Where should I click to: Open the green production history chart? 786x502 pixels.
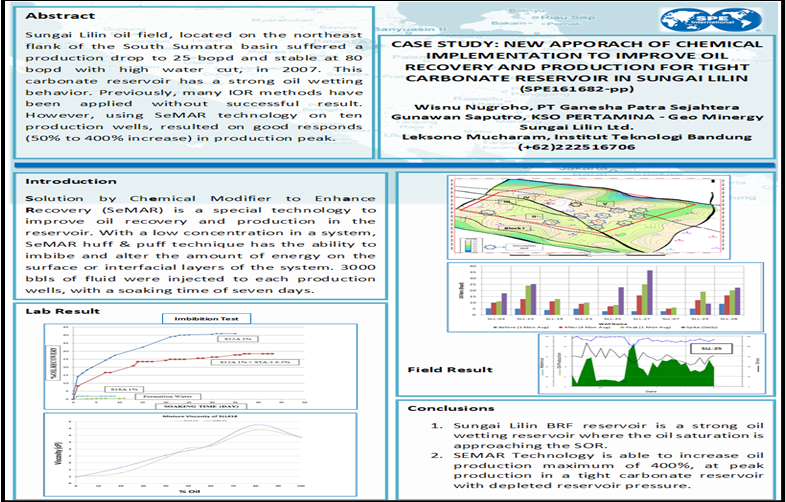pos(650,365)
